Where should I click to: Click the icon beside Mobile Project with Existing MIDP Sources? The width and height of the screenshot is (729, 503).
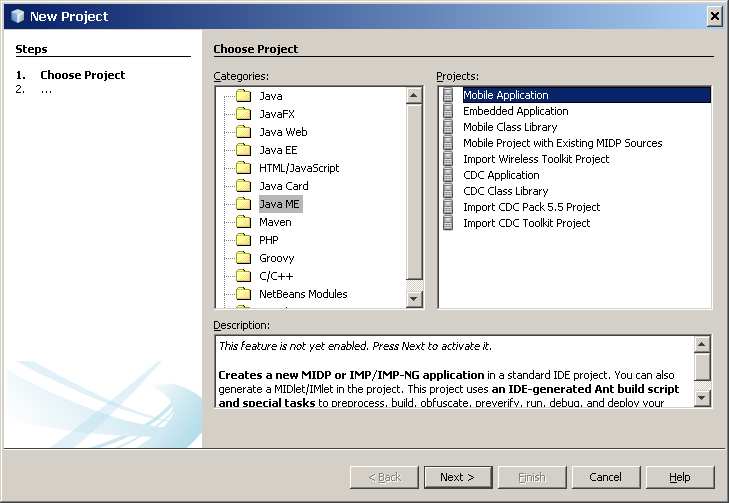click(x=448, y=143)
